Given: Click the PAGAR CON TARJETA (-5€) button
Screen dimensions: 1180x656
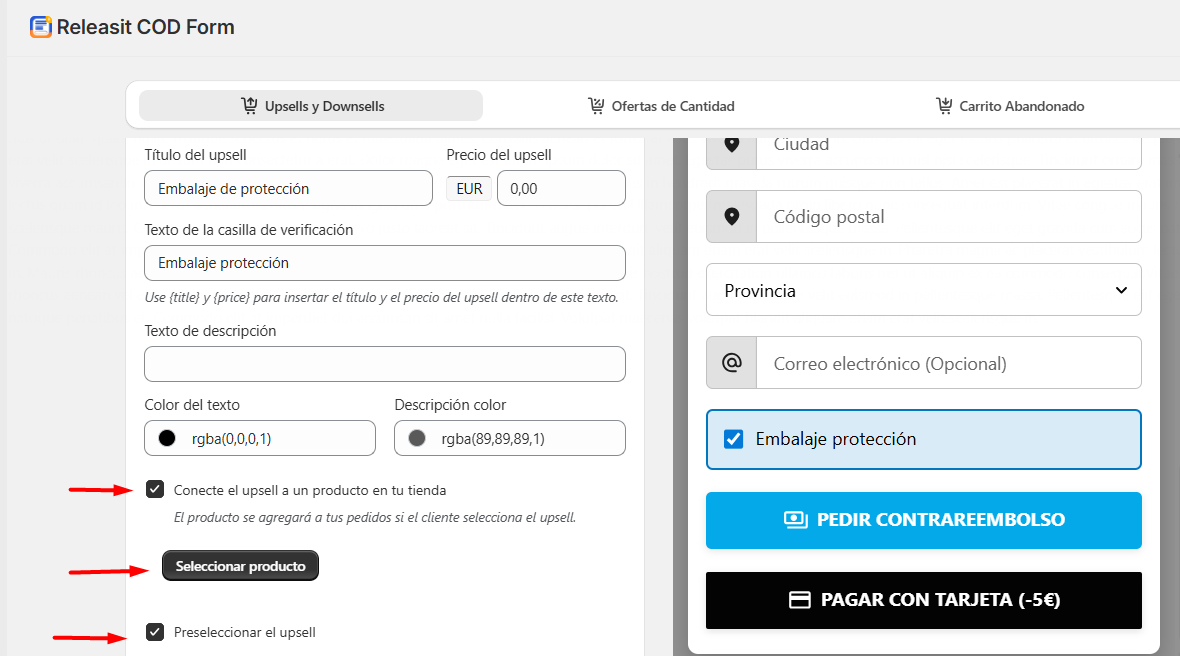Looking at the screenshot, I should (923, 600).
